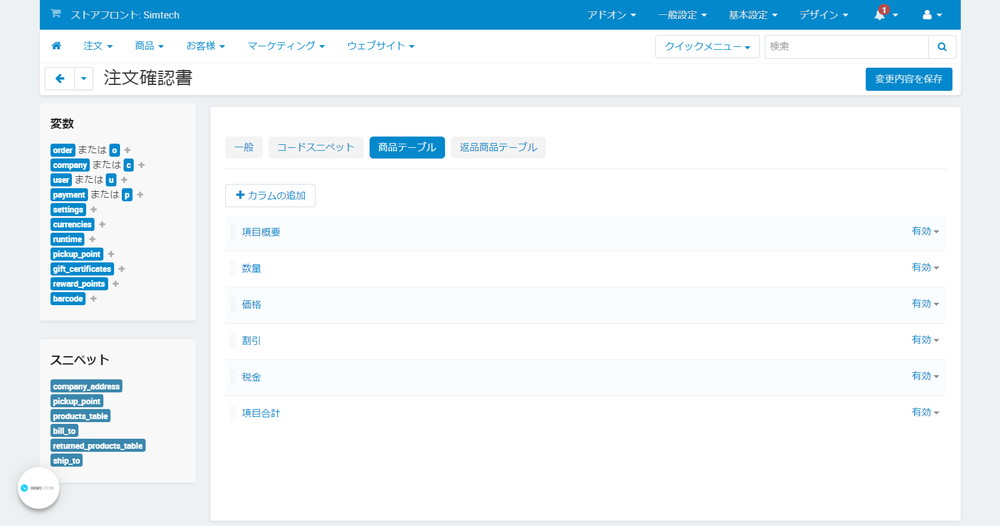The height and width of the screenshot is (526, 1000).
Task: Open the 割引 column link
Action: tap(251, 340)
